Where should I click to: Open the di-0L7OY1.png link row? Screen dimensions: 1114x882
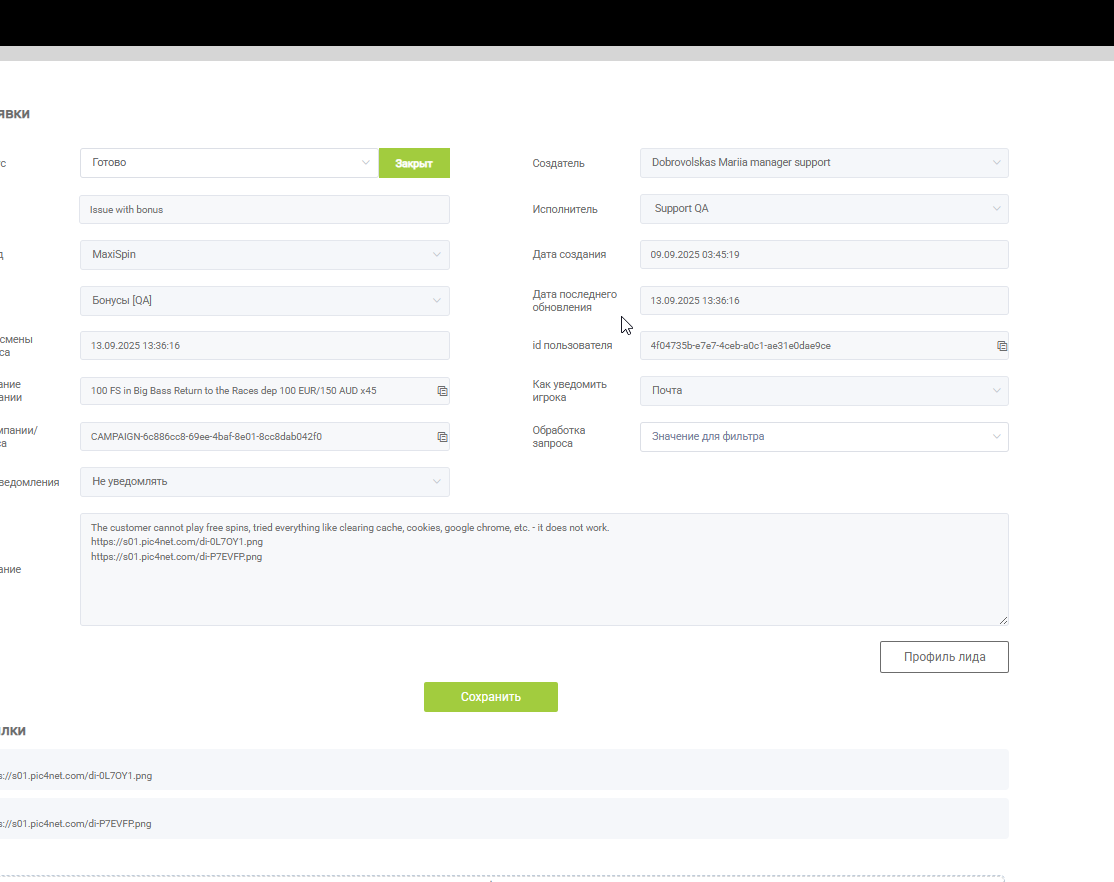click(x=502, y=770)
